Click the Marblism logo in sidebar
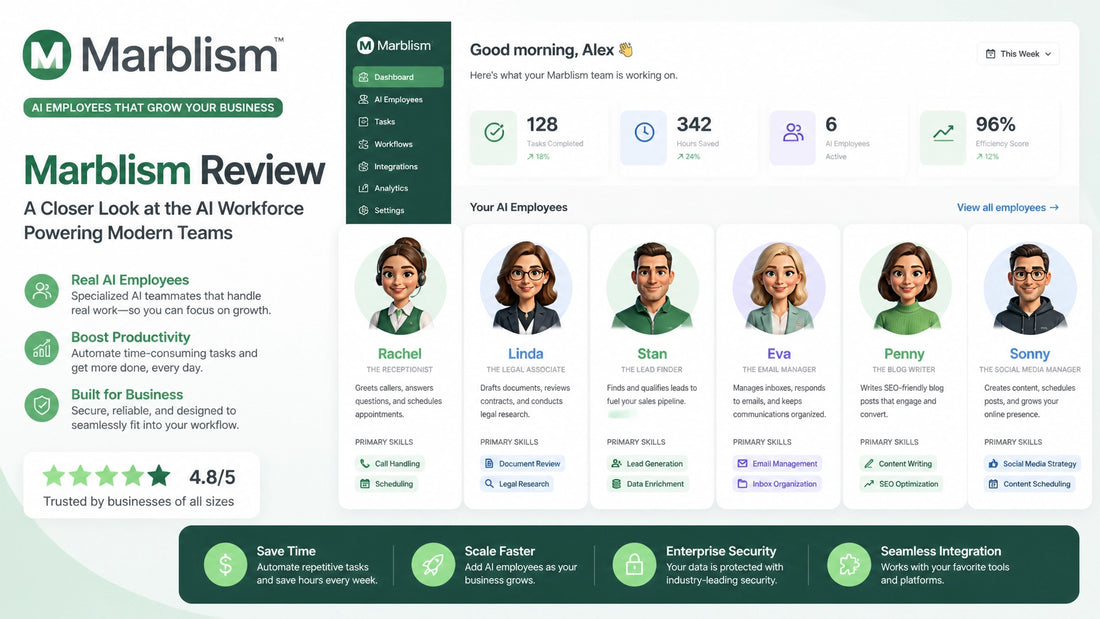The height and width of the screenshot is (619, 1100). 394,46
